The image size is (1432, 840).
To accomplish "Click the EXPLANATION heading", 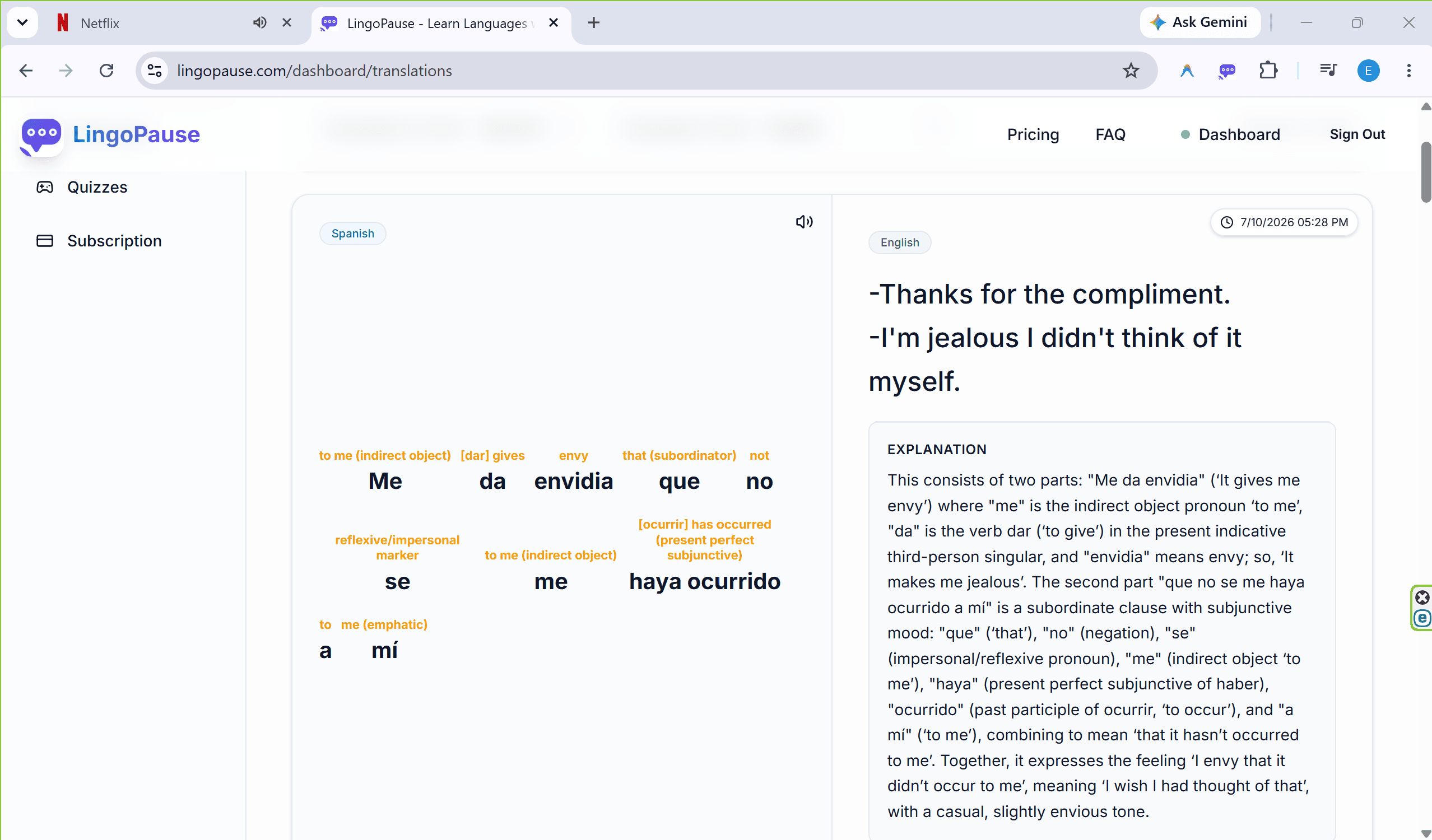I will (937, 449).
